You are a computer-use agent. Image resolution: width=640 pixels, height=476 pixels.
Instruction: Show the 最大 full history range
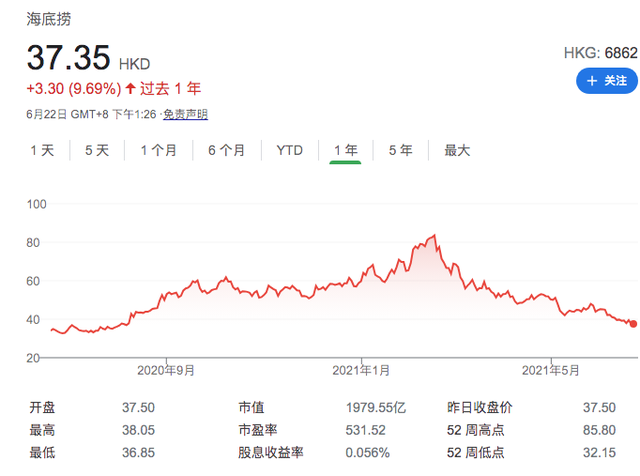coord(457,150)
